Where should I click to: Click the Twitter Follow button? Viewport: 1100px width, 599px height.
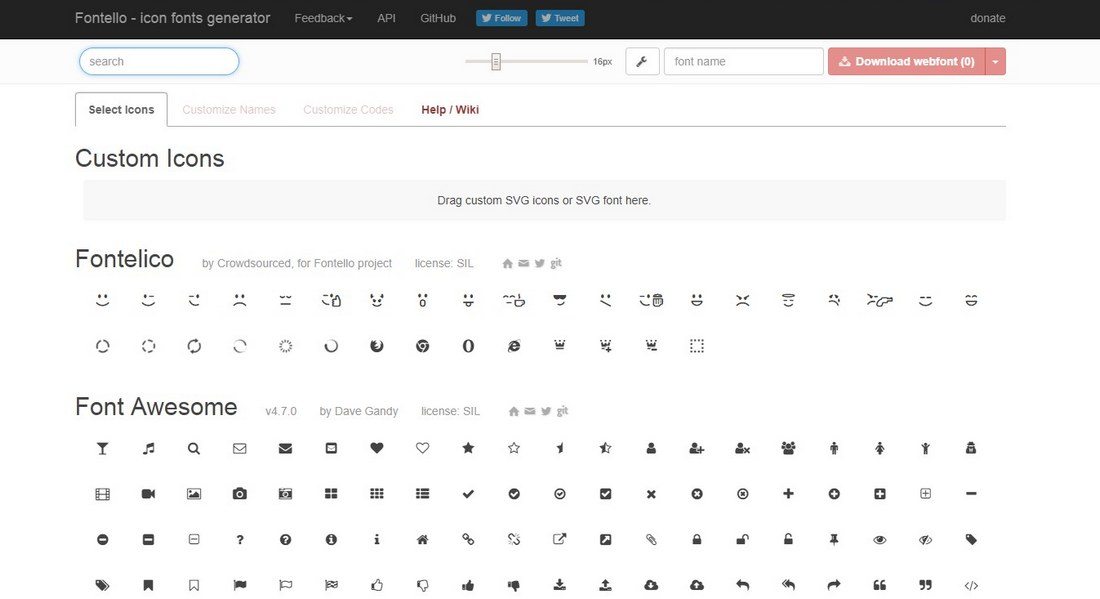pyautogui.click(x=502, y=18)
